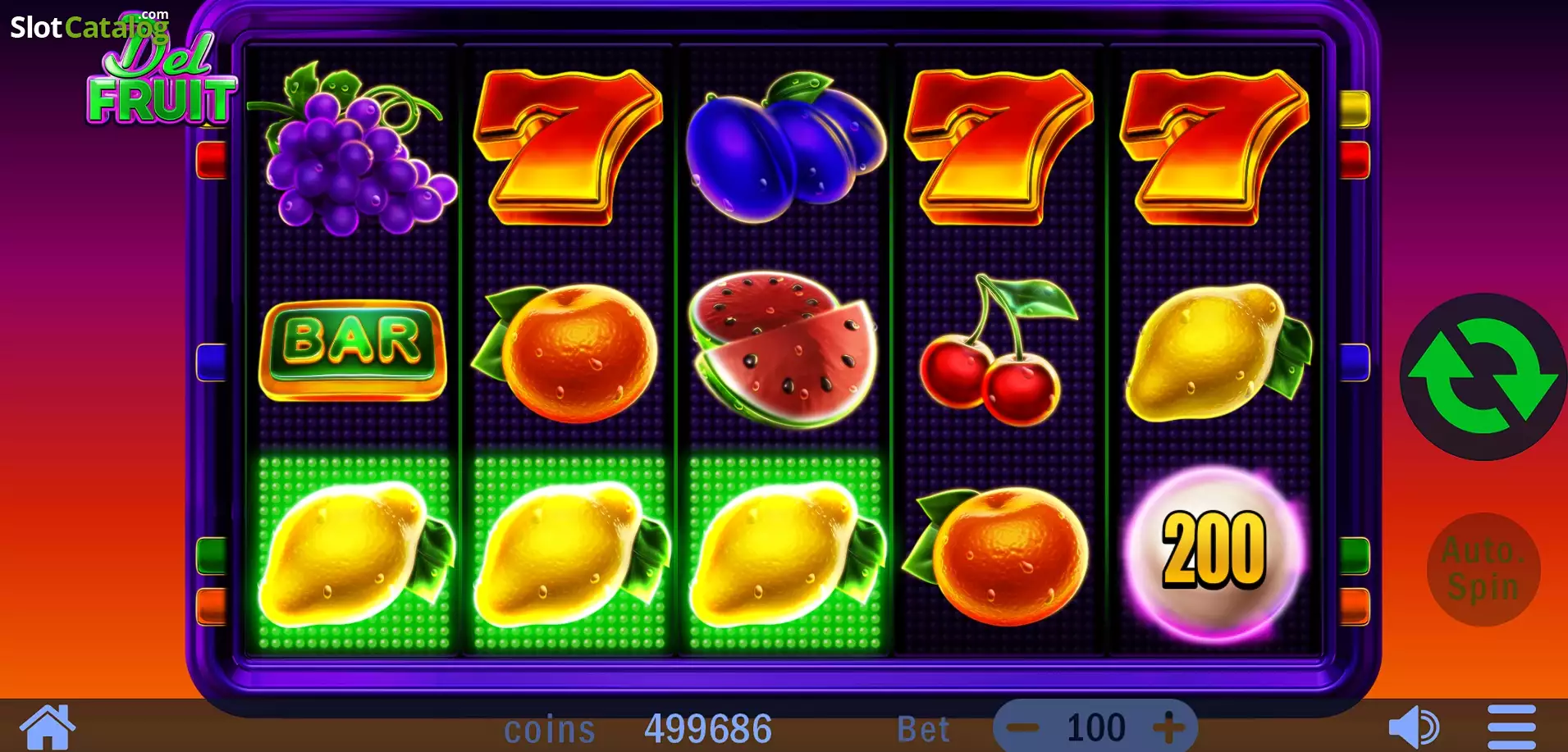Click the plum symbol on middle reel
Image resolution: width=1568 pixels, height=752 pixels.
[785, 148]
